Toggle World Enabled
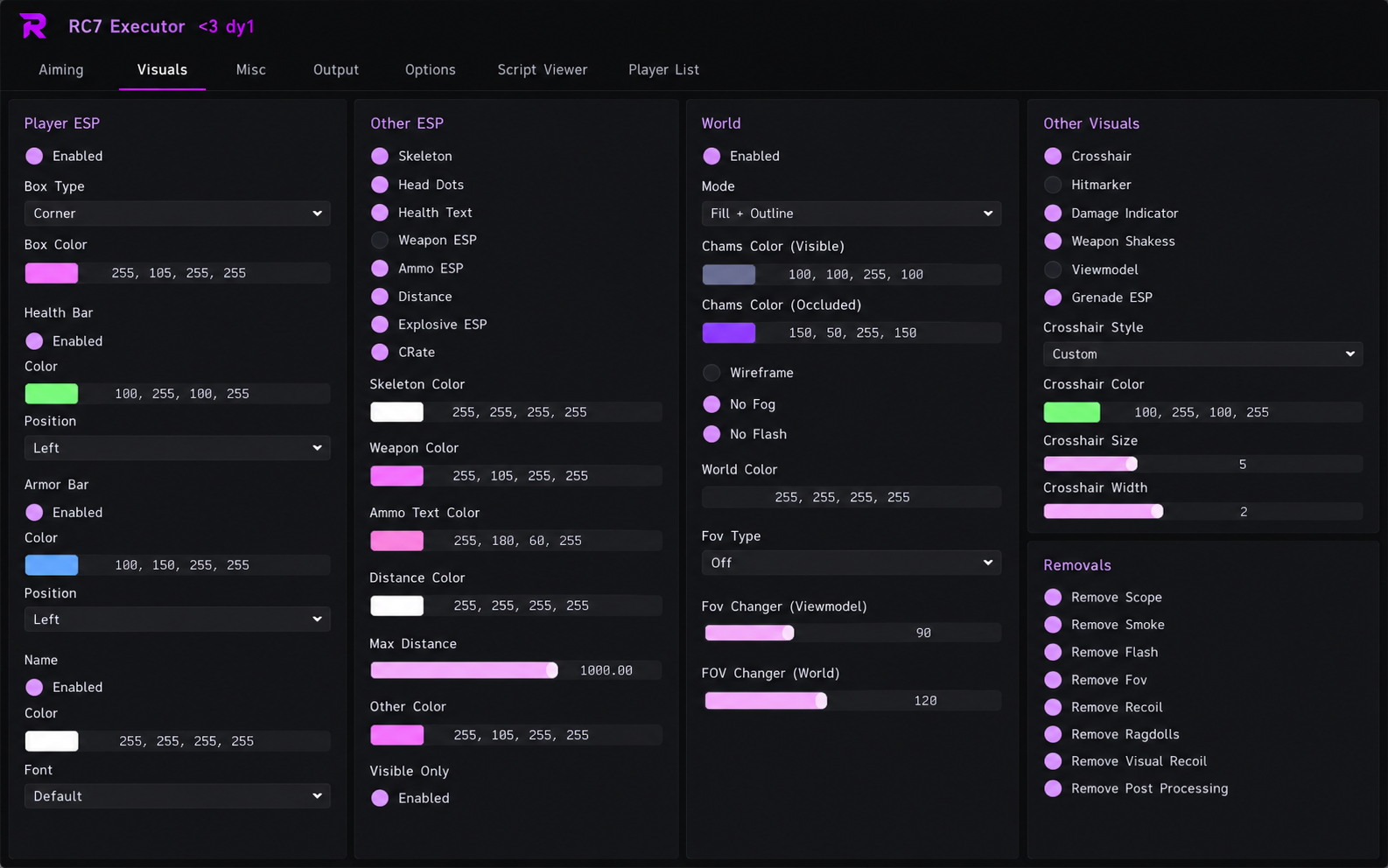Screen dimensions: 1388x868 pos(712,156)
